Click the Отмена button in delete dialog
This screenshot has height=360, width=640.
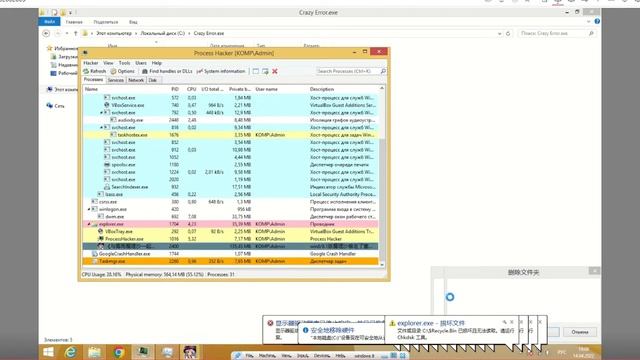580,332
